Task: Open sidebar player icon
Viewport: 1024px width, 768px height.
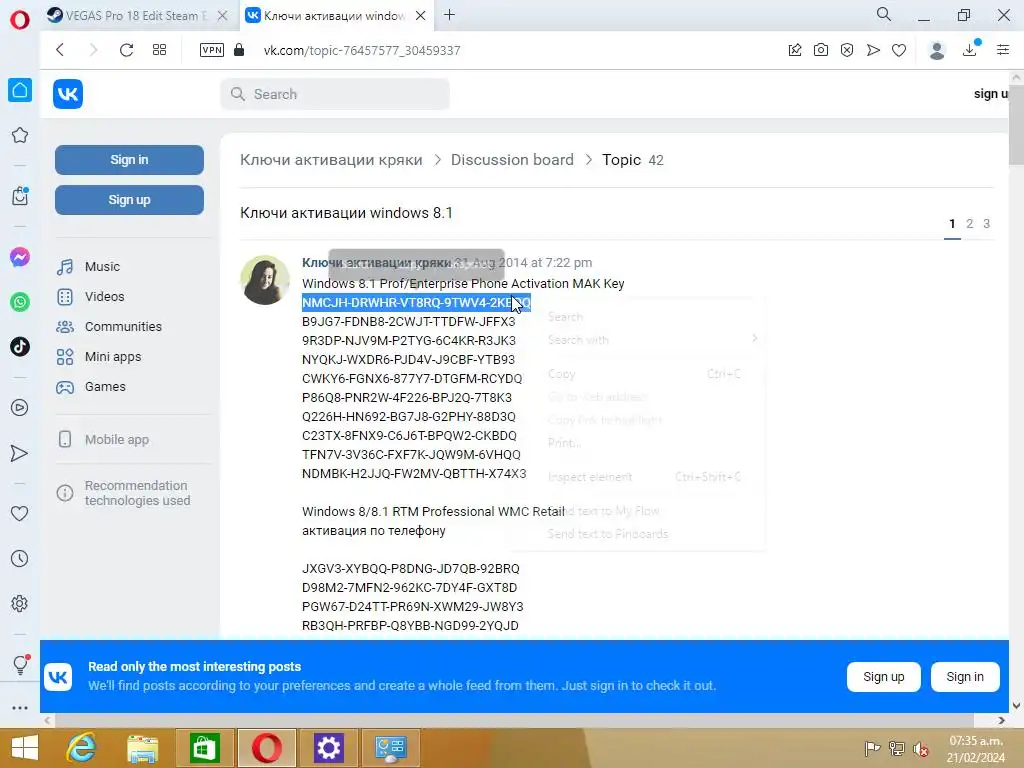Action: [20, 408]
